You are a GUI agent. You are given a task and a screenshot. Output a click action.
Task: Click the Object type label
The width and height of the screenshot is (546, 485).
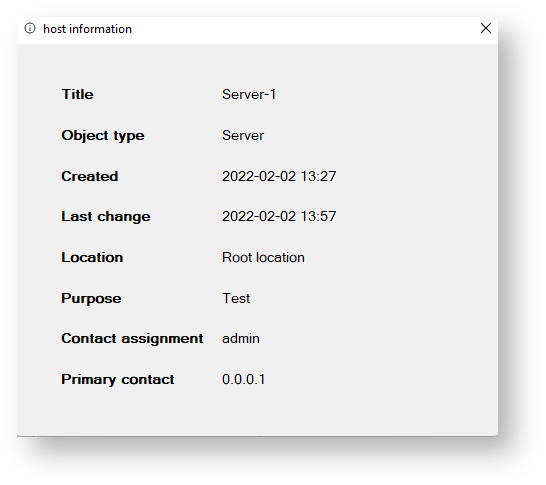[x=103, y=135]
